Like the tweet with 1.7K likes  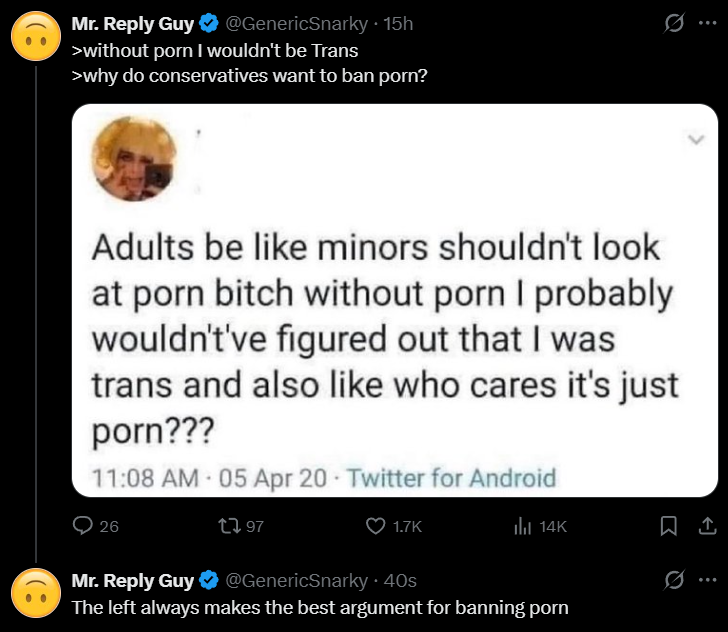coord(376,526)
